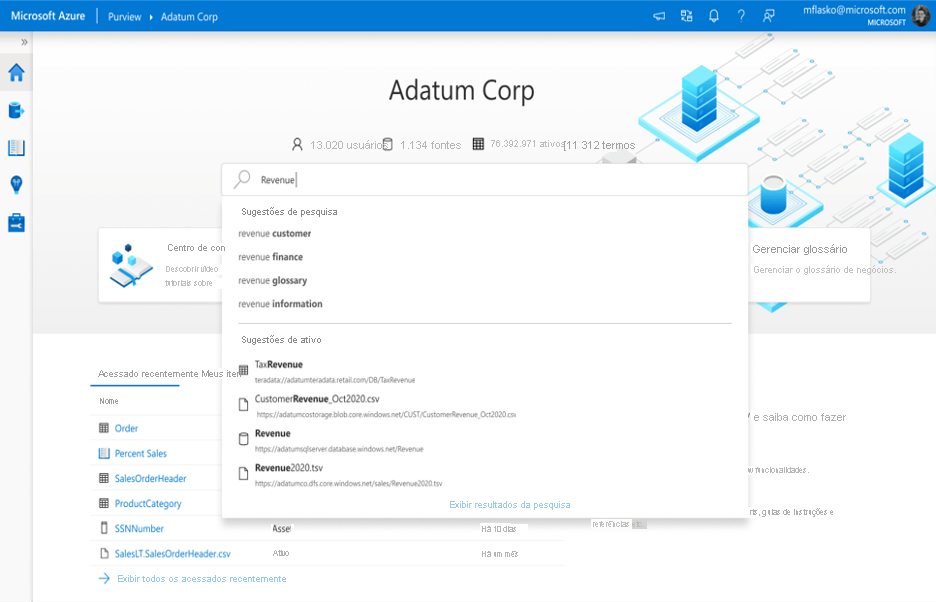Click the ProductCategory table icon
The image size is (936, 602).
pyautogui.click(x=104, y=503)
